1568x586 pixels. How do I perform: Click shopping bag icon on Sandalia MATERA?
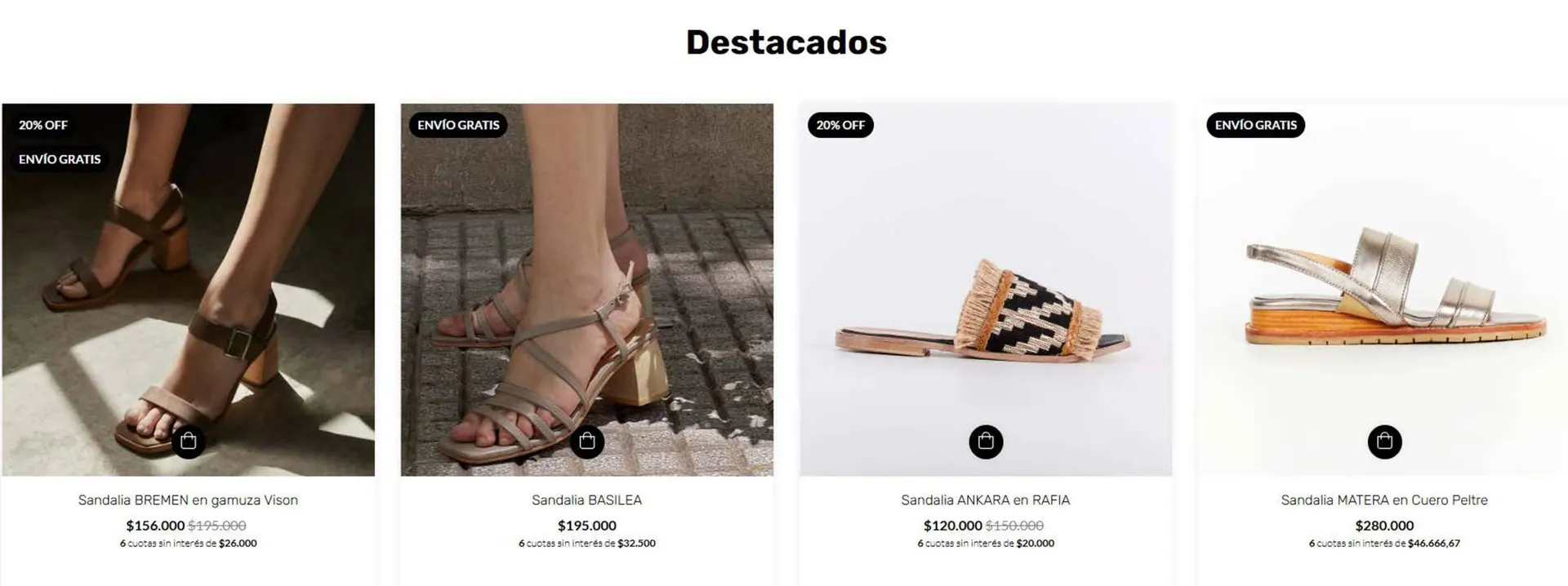1384,442
